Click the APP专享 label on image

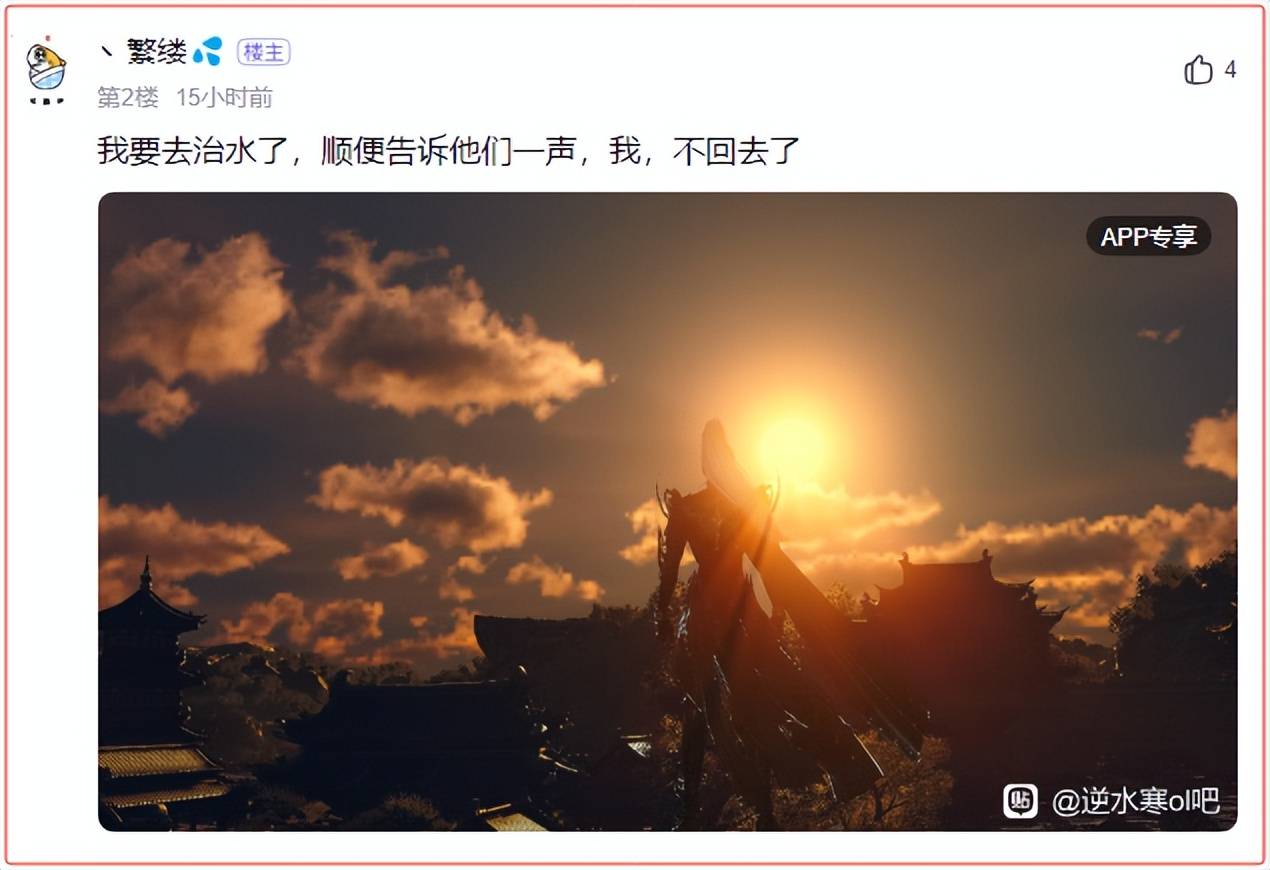(x=1149, y=236)
